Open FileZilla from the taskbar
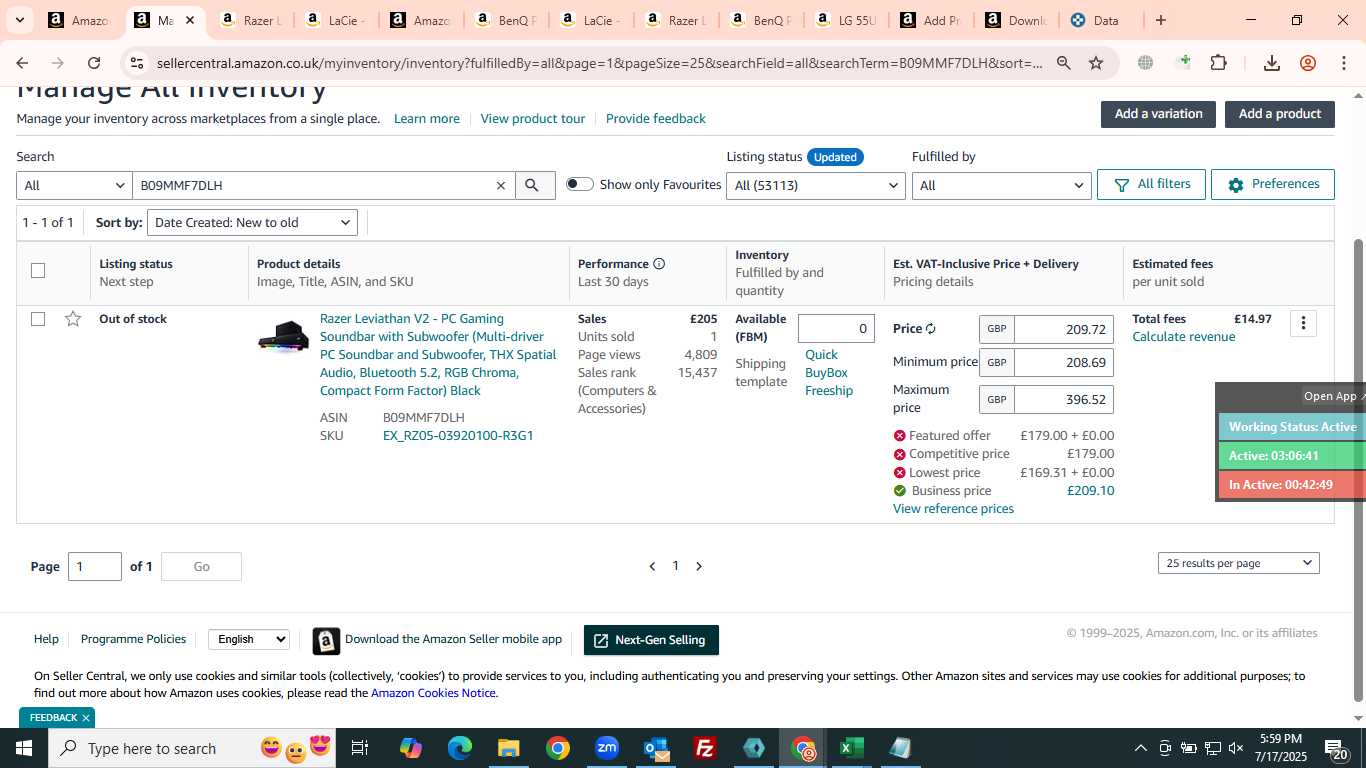 coord(705,748)
